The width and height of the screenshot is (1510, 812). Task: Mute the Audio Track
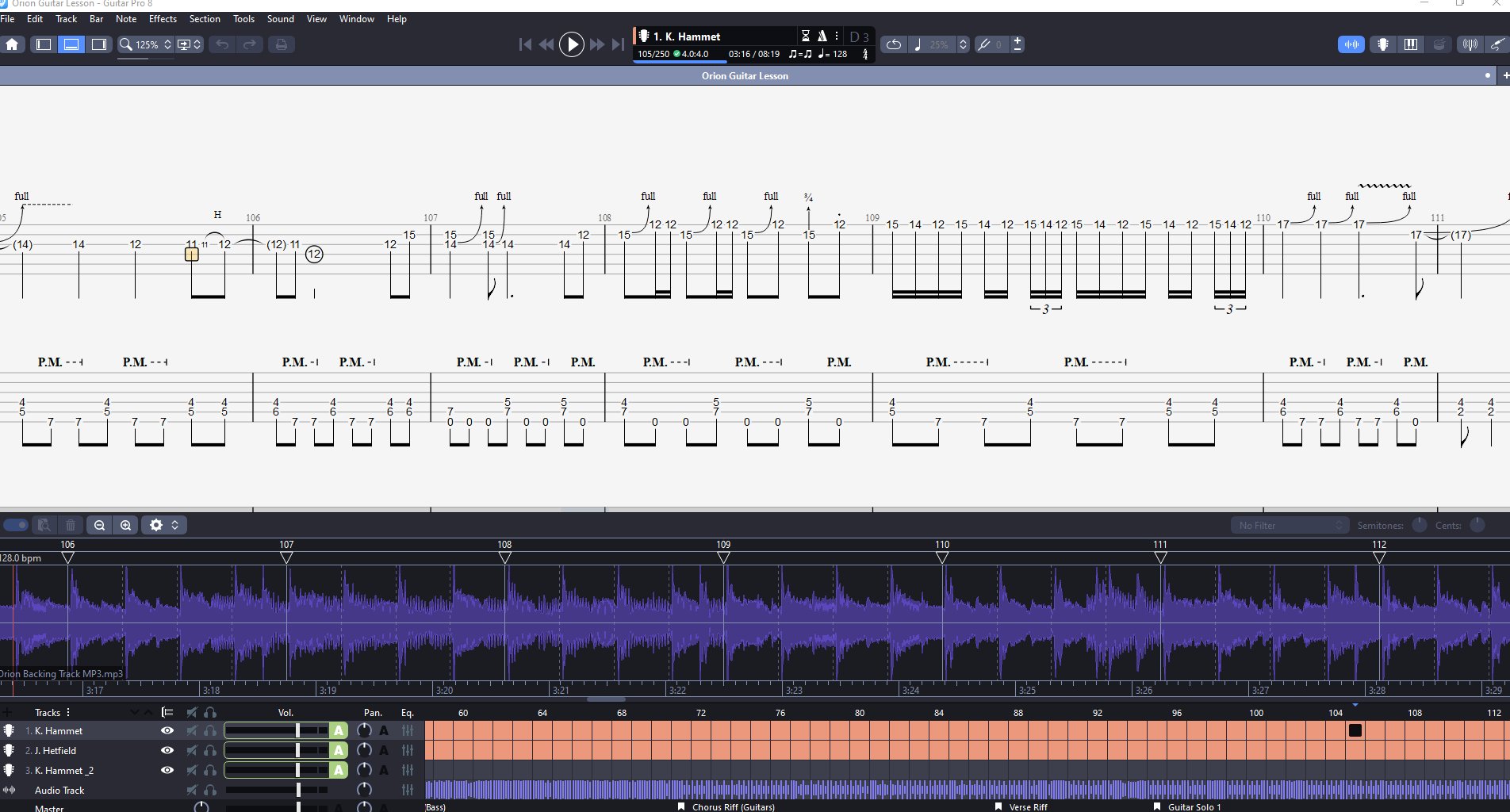pos(191,790)
